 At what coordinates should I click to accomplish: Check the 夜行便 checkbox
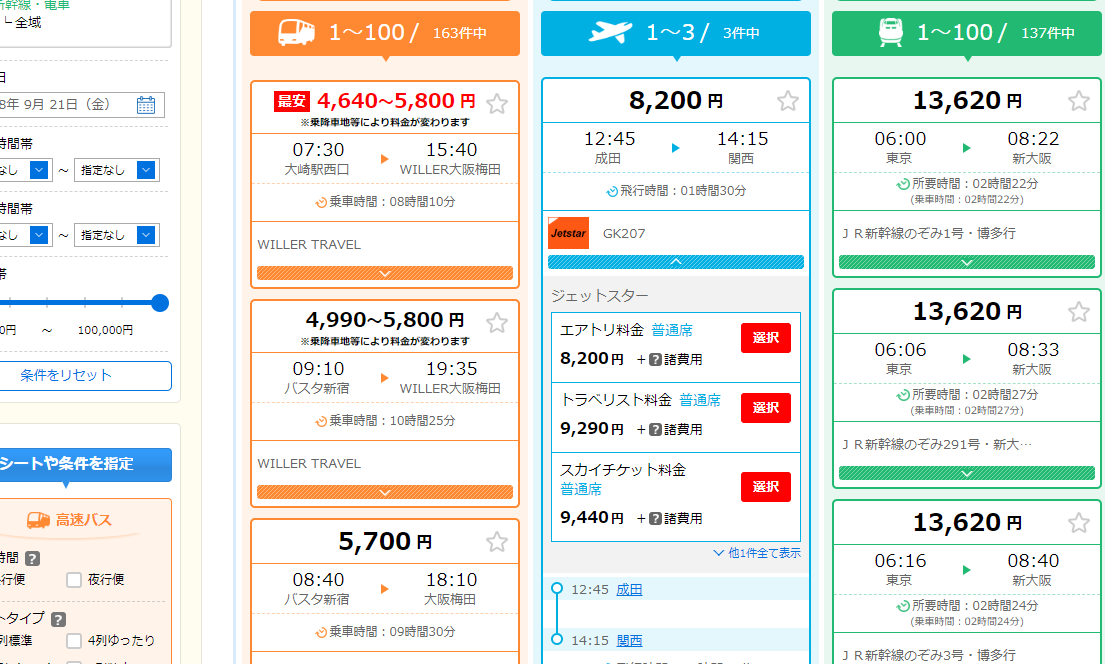click(x=74, y=579)
